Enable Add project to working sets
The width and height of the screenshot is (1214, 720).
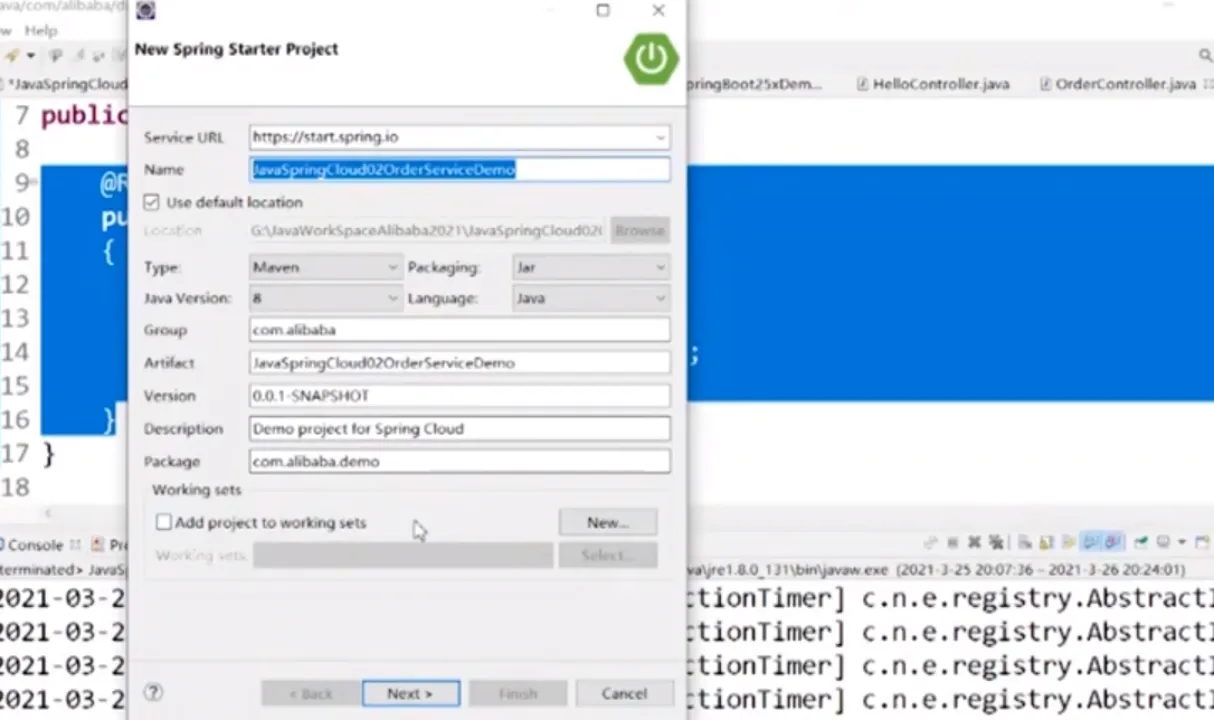[164, 522]
